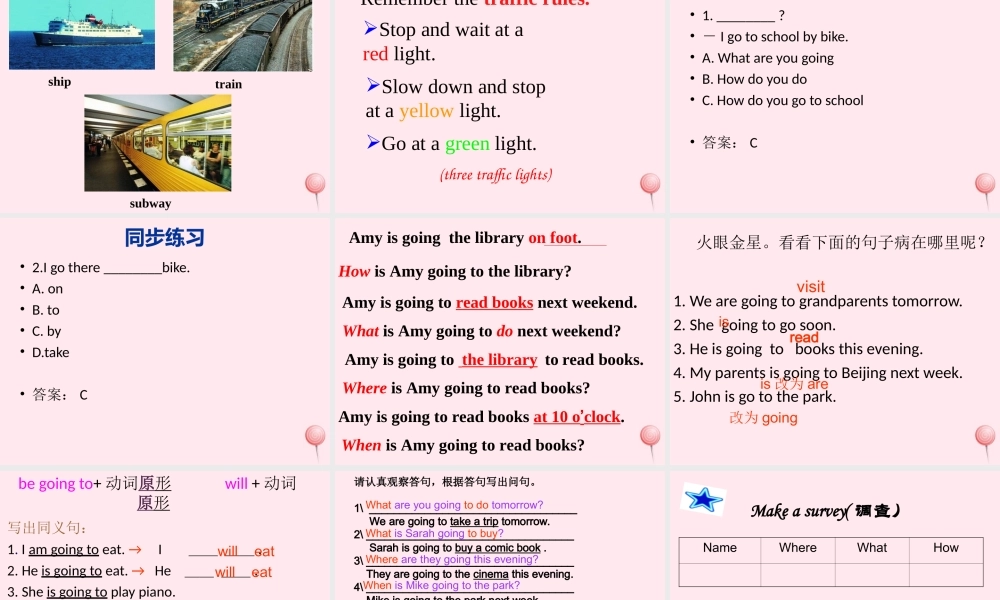1000x600 pixels.
Task: Click the magenta word 'will'
Action: point(236,484)
